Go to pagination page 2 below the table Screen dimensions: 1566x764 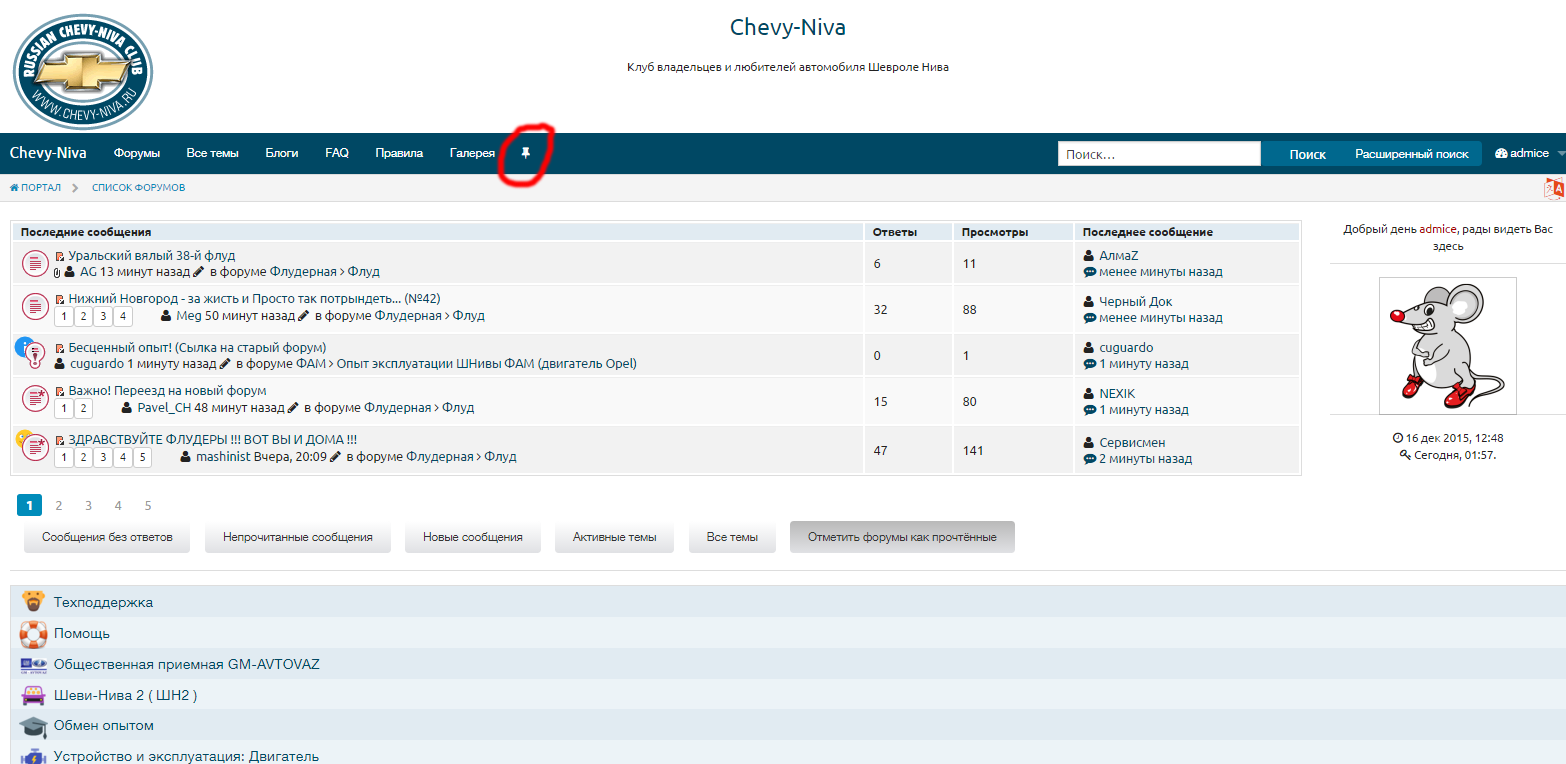[x=59, y=506]
